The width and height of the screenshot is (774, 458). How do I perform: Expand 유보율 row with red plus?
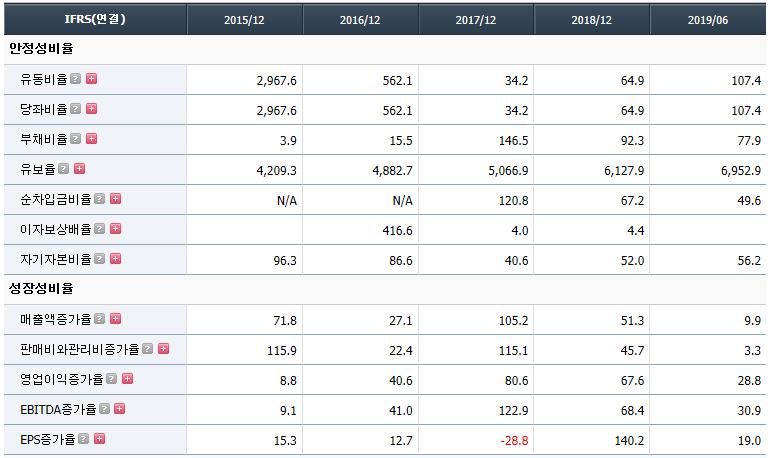(x=79, y=169)
